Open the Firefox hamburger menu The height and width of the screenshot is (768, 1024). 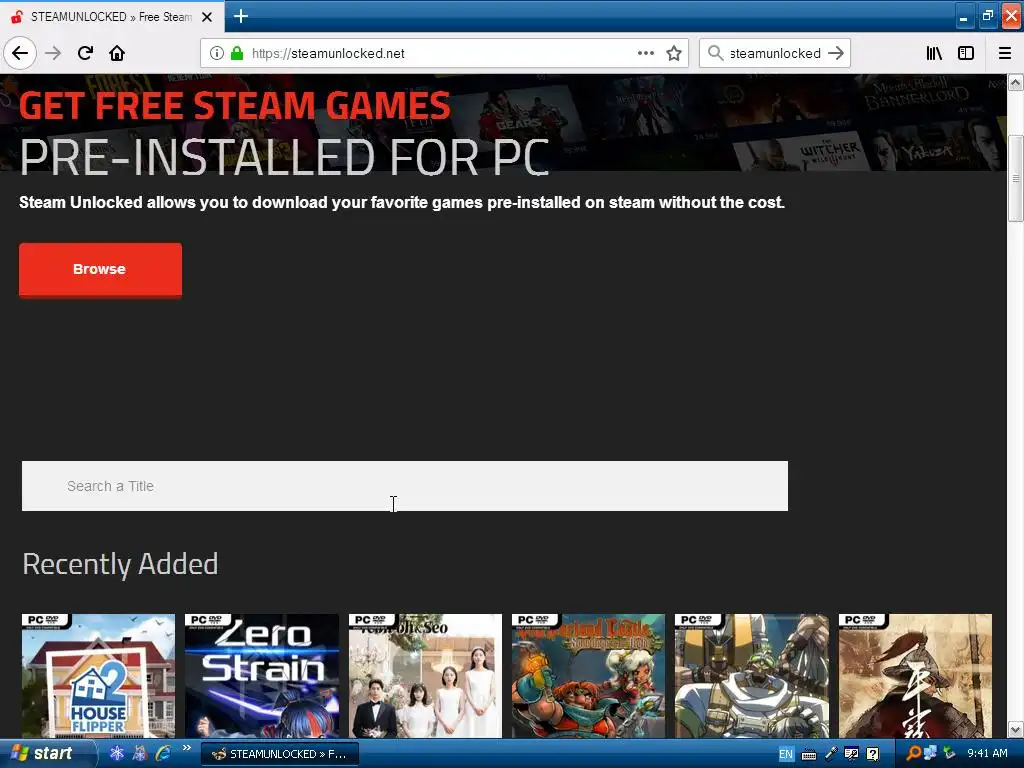(x=1005, y=53)
